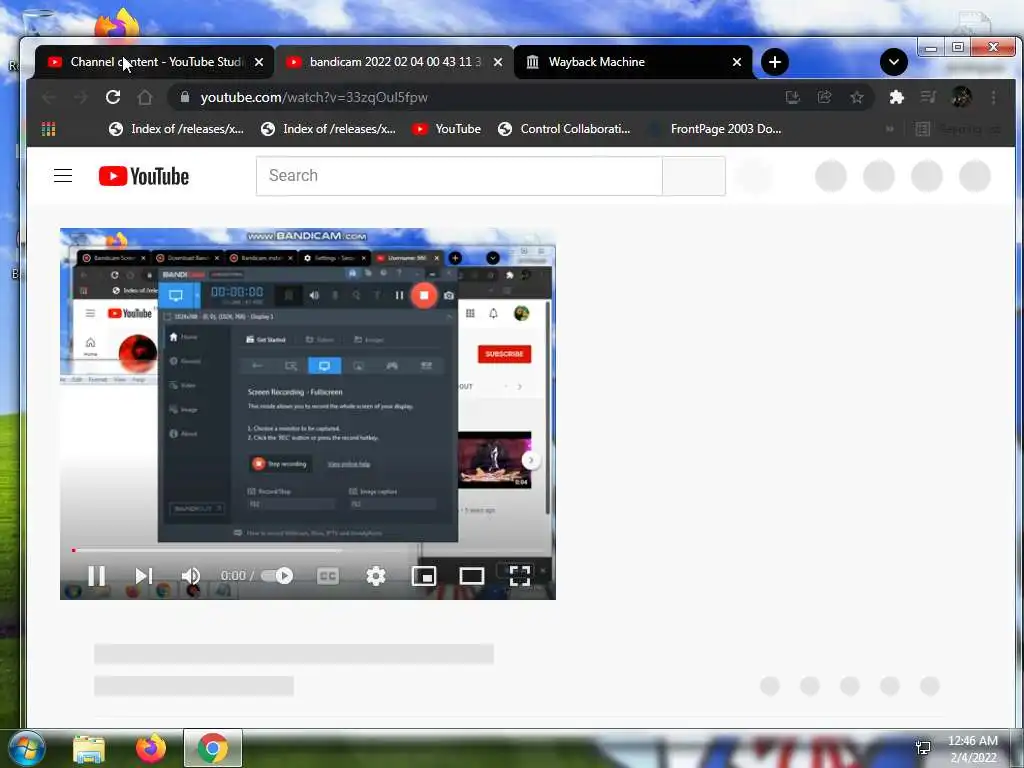Skip to the next video

point(143,575)
